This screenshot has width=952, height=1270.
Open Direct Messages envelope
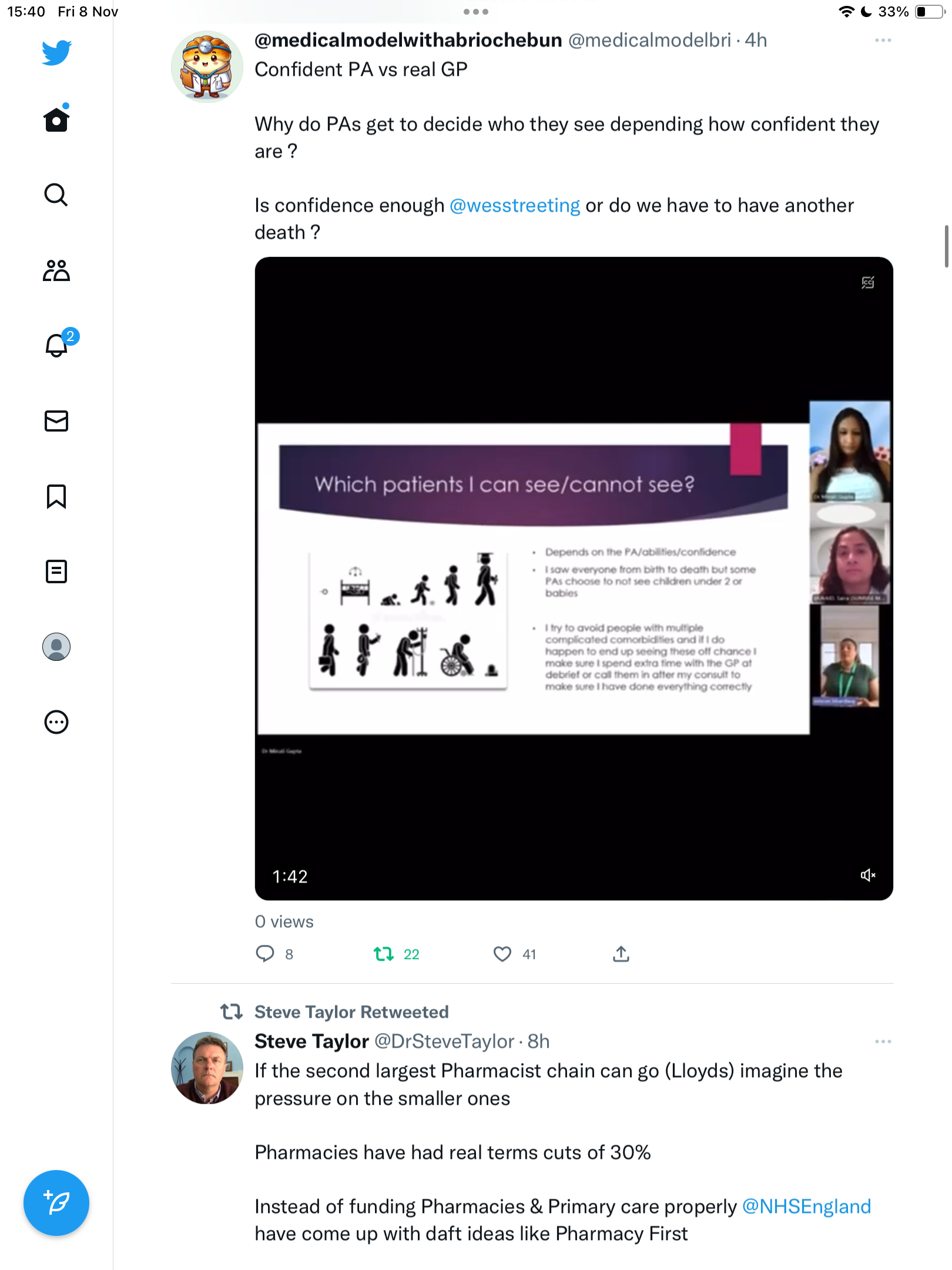click(x=56, y=421)
